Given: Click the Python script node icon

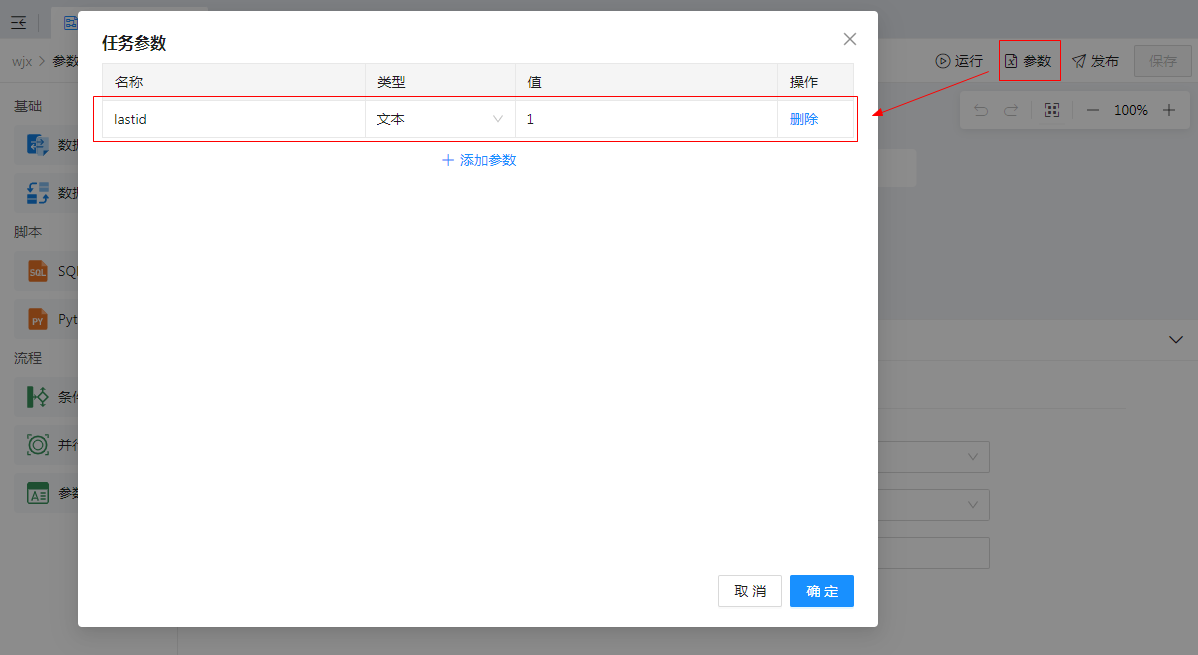Looking at the screenshot, I should tap(38, 320).
